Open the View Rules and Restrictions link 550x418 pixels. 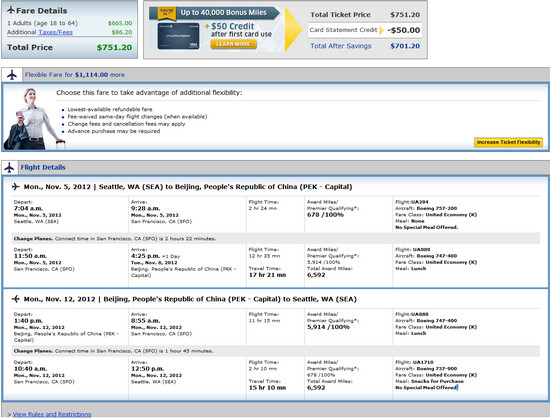pyautogui.click(x=52, y=414)
